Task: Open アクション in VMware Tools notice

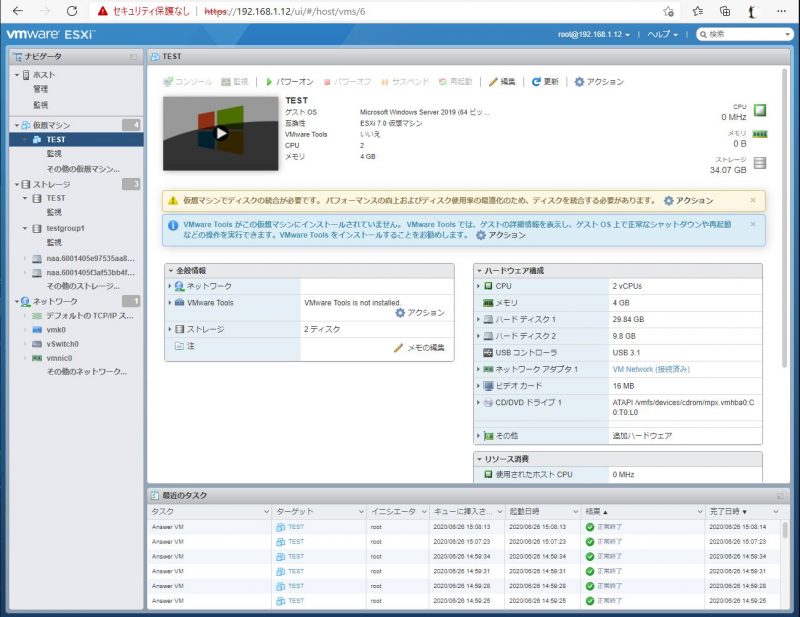Action: 501,235
